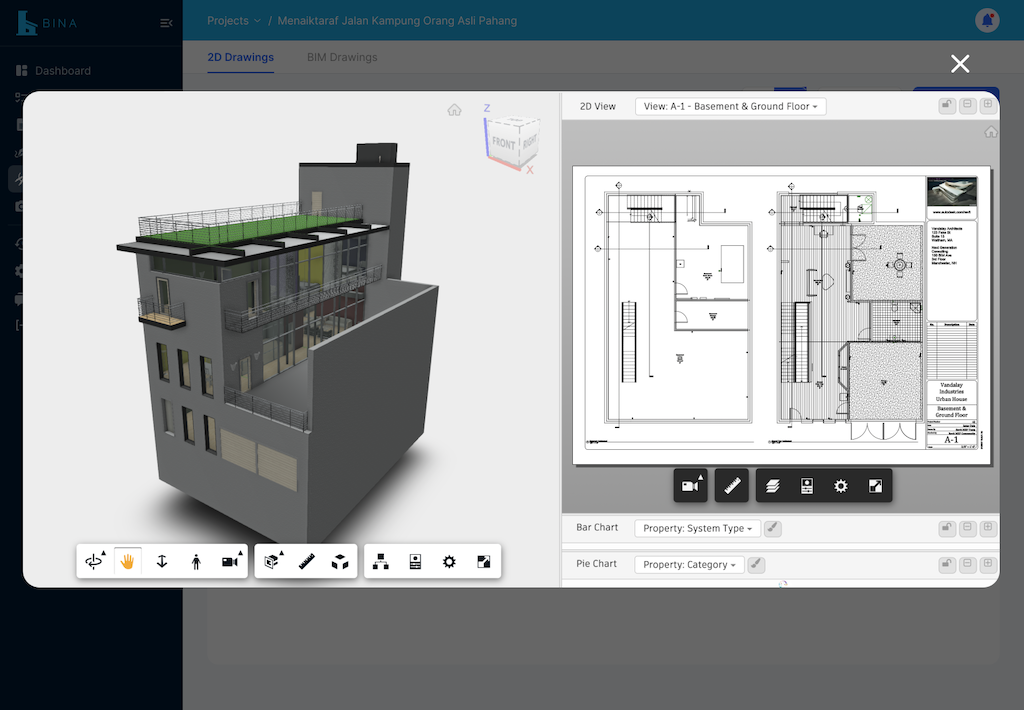The width and height of the screenshot is (1024, 710).
Task: Click the 3D viewer settings gear
Action: [449, 562]
